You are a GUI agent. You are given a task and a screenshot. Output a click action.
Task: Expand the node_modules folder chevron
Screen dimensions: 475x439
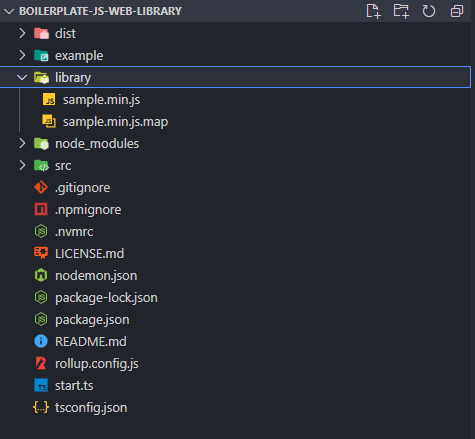point(22,143)
